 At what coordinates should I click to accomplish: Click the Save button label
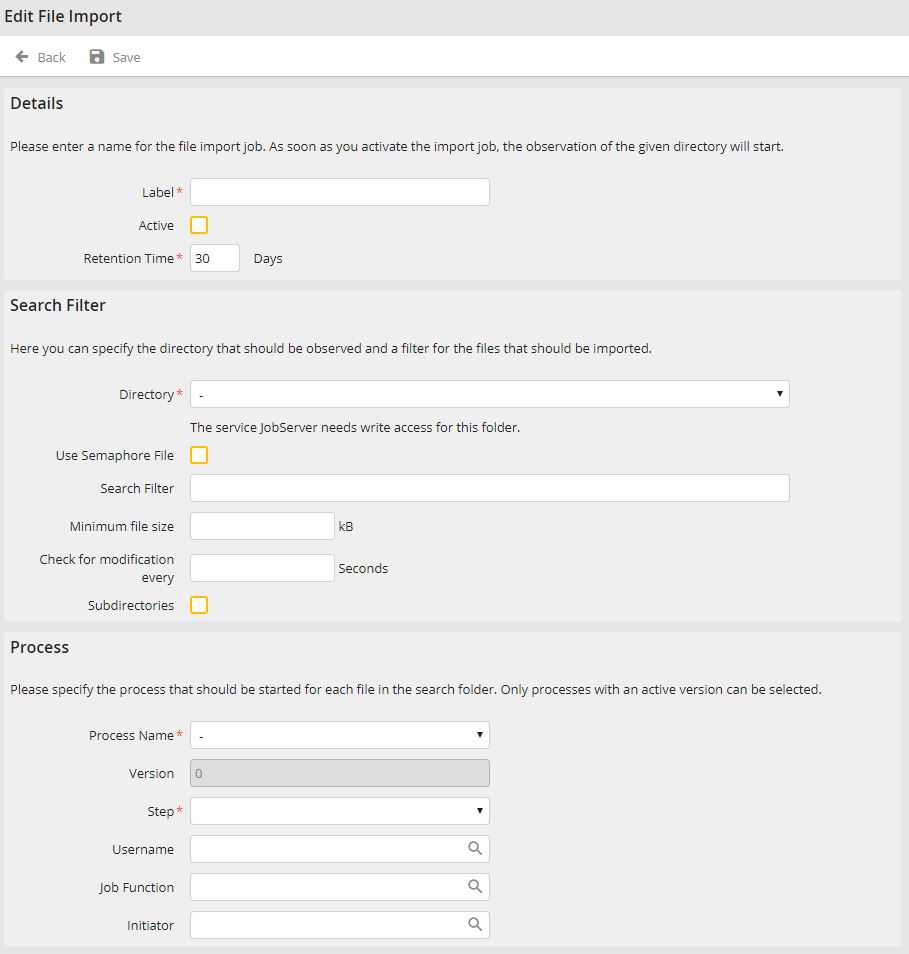click(127, 57)
